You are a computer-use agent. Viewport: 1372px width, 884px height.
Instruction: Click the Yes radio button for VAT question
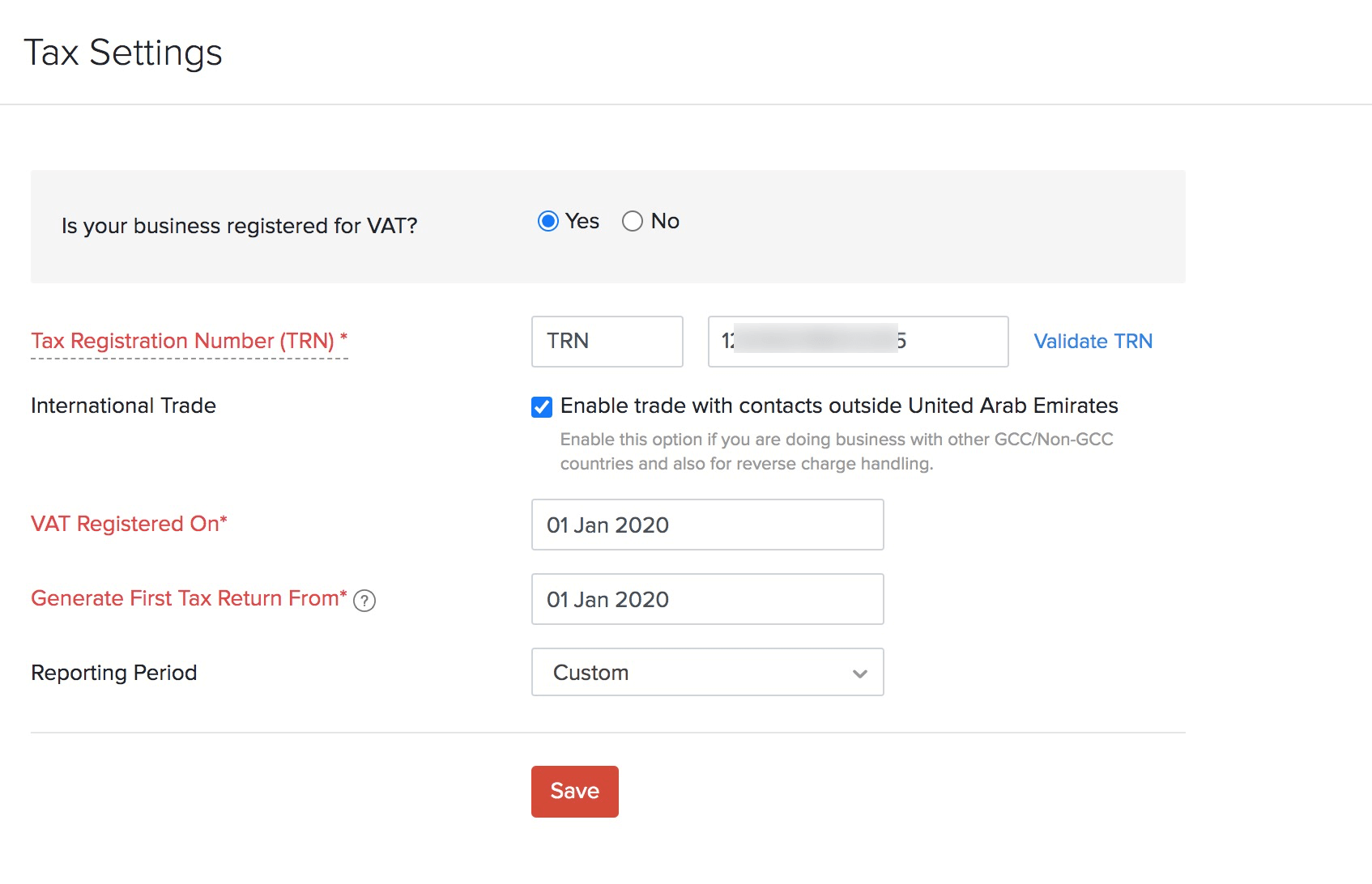point(548,220)
